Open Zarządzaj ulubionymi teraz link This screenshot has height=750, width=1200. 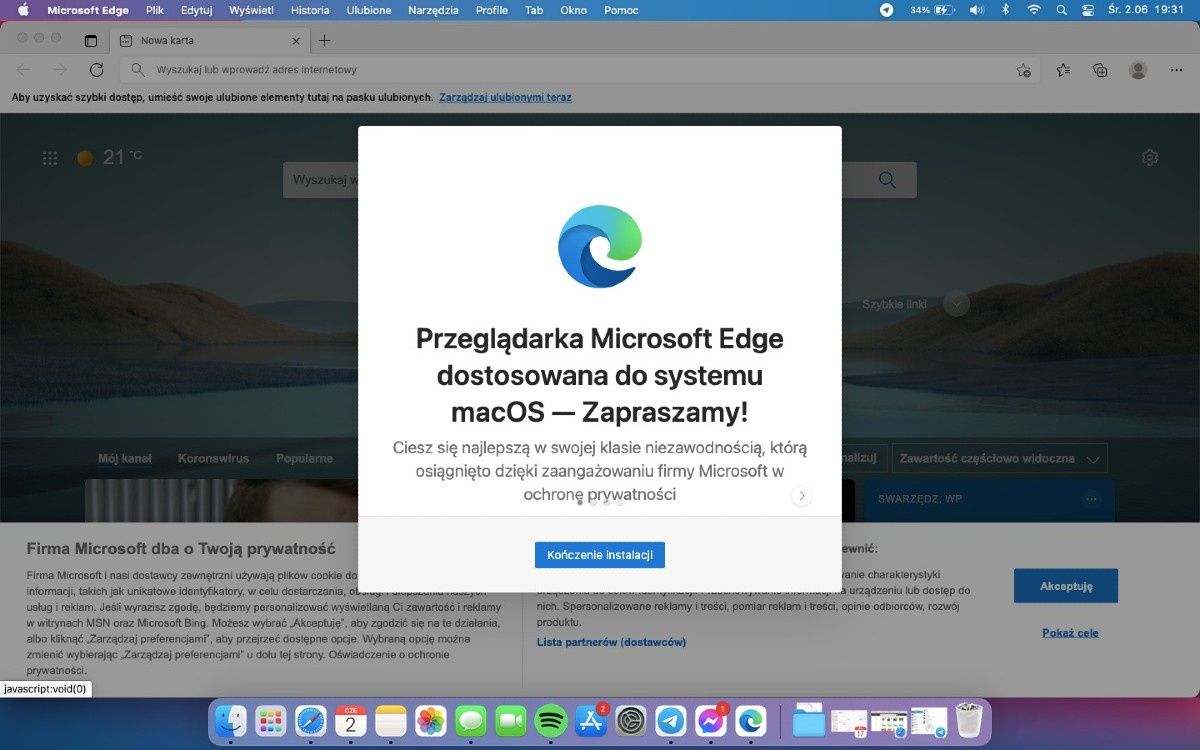(x=505, y=97)
